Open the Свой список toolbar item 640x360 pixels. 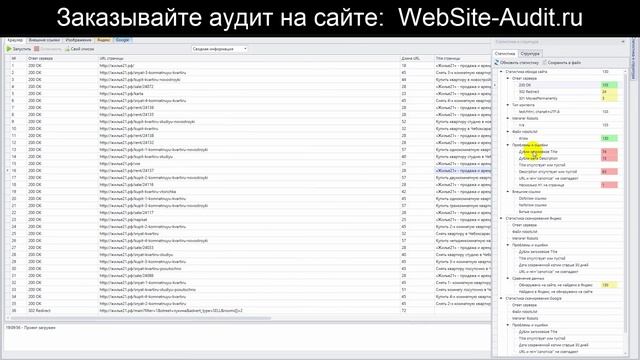tap(80, 49)
